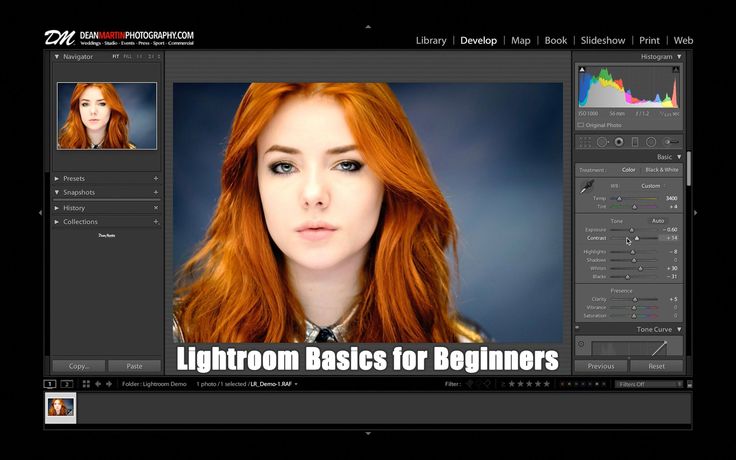This screenshot has width=736, height=460.
Task: Select the Crop Overlay grid tool
Action: [x=585, y=142]
